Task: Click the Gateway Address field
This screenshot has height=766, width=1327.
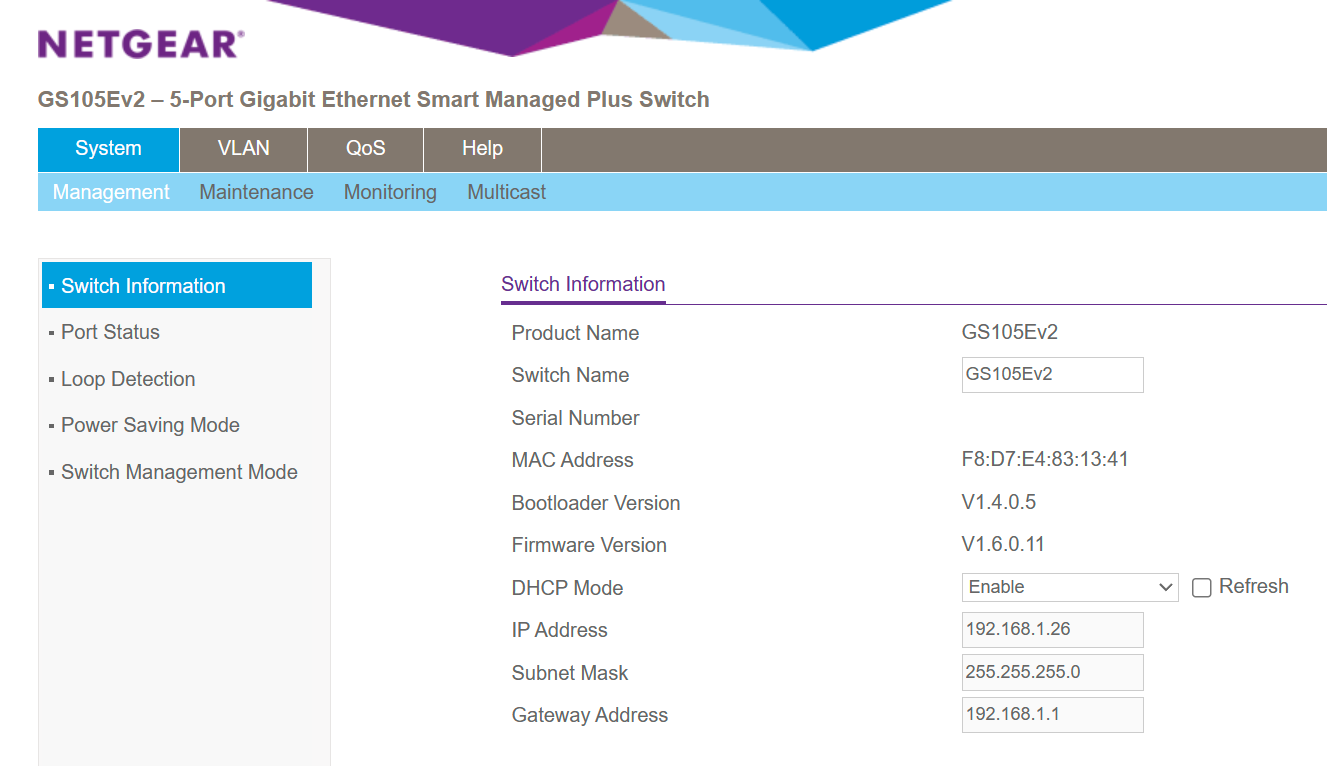Action: click(1052, 715)
